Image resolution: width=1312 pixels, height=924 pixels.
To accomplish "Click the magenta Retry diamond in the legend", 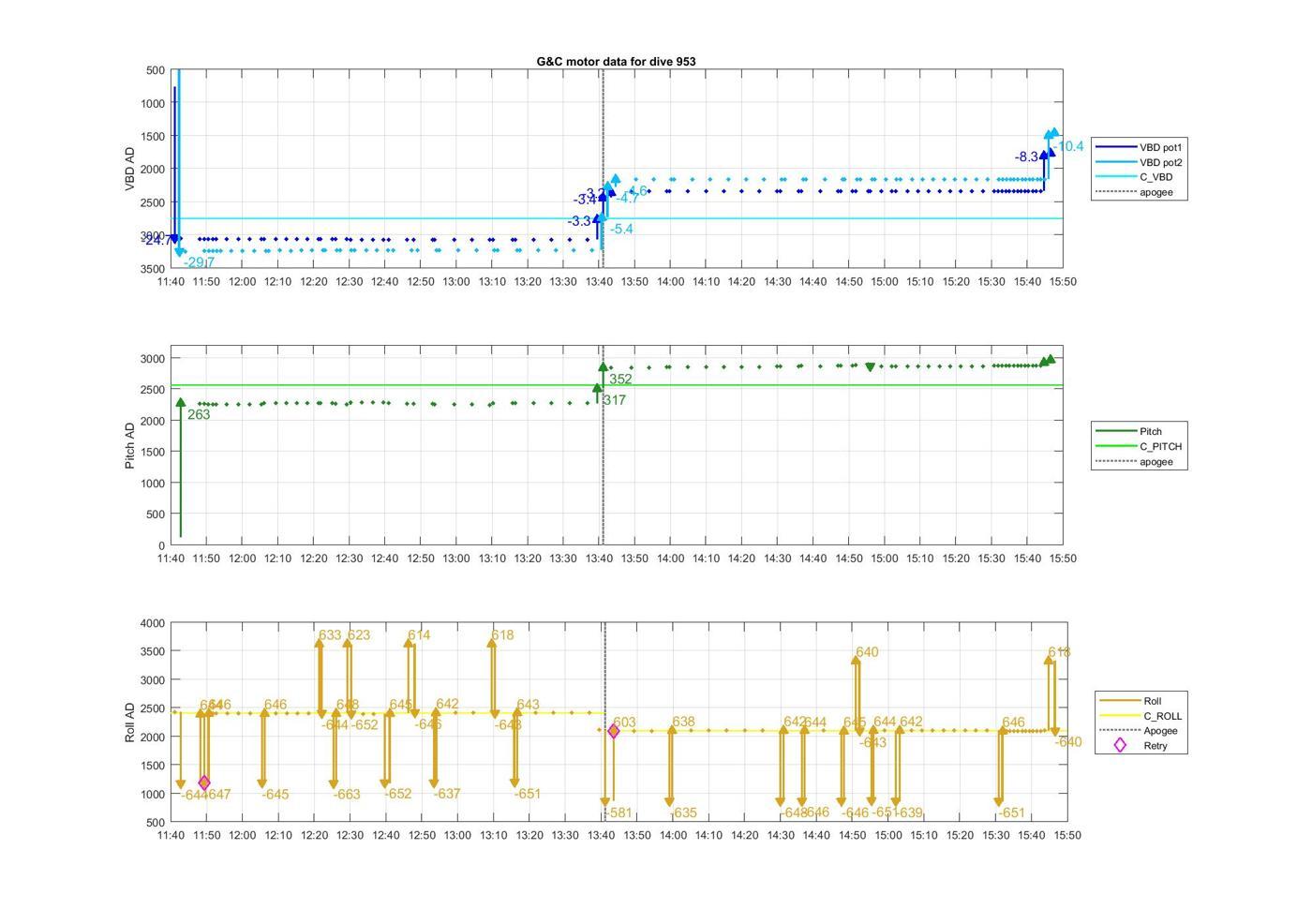I will pos(1120,746).
